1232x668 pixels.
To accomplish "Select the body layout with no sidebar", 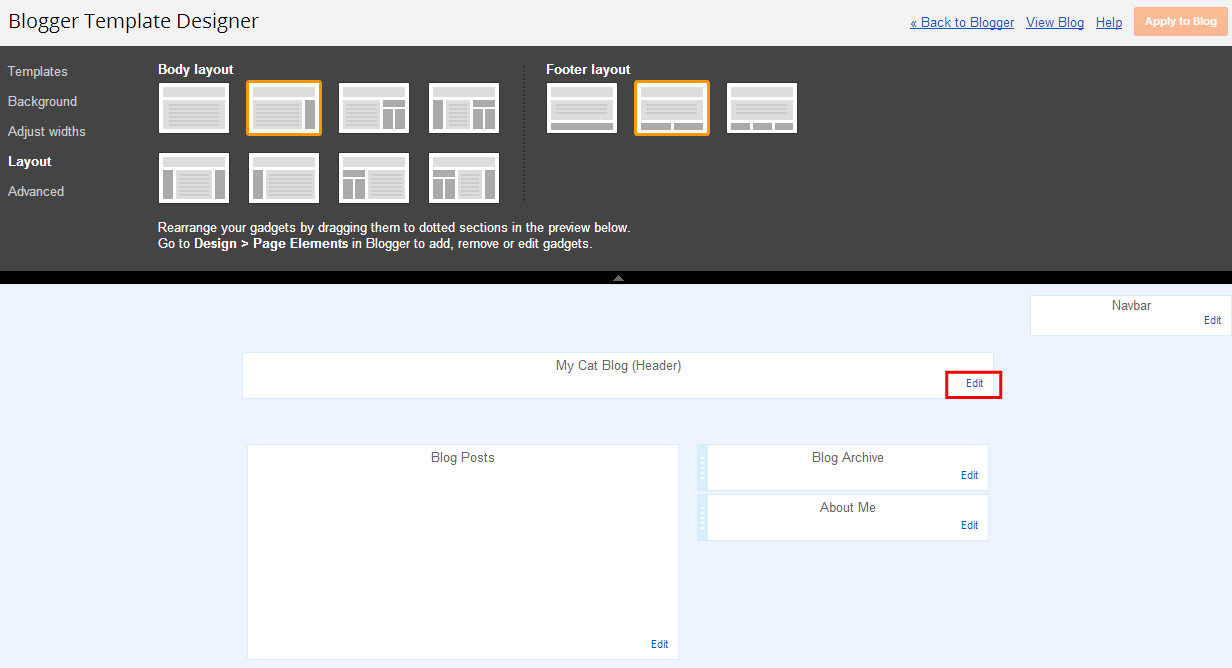I will tap(194, 108).
